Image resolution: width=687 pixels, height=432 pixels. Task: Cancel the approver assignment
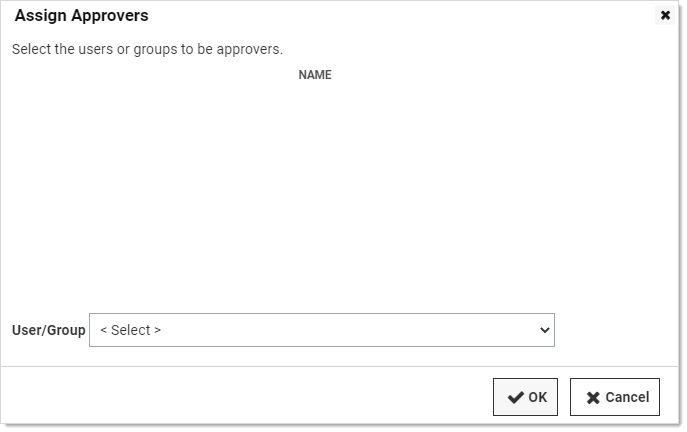[x=614, y=397]
